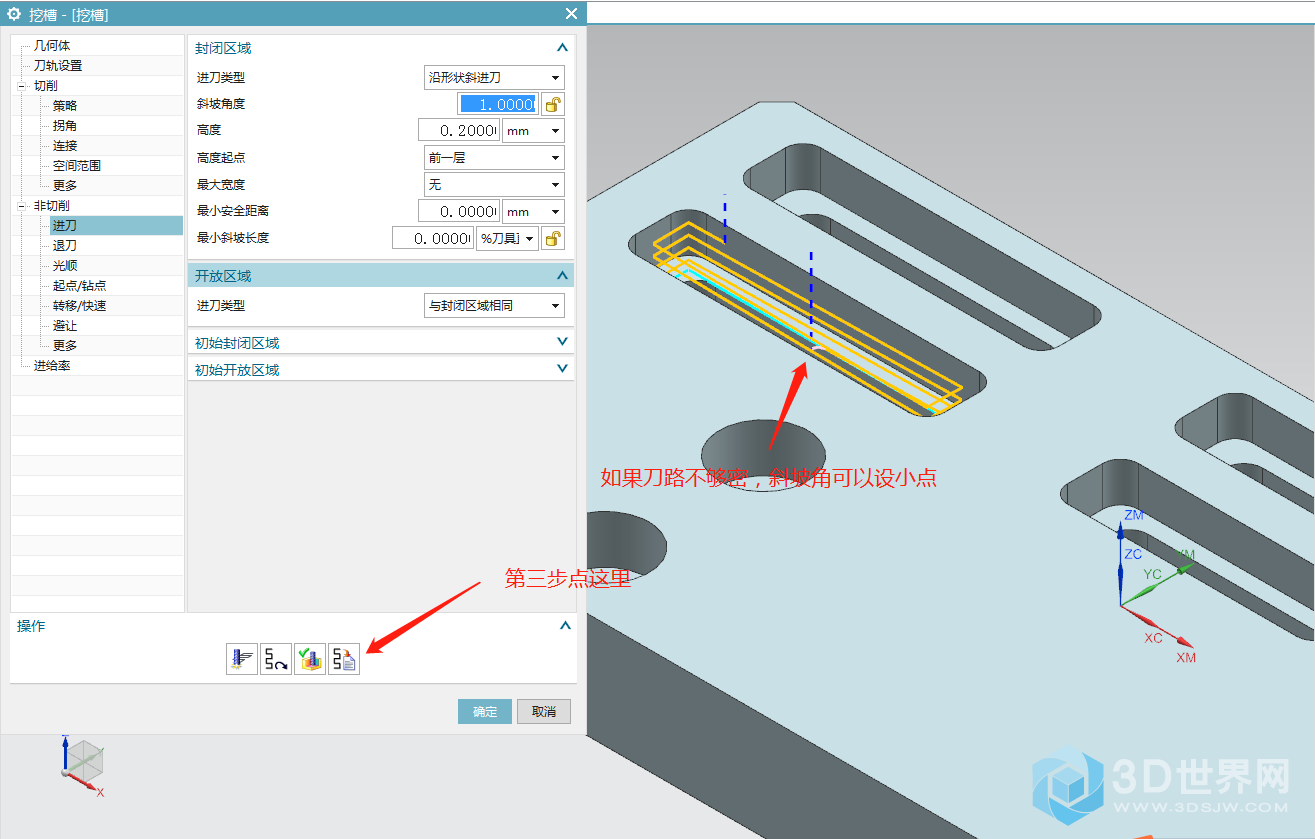Click the view triad cube below the dialog
Image resolution: width=1315 pixels, height=839 pixels.
(x=83, y=764)
